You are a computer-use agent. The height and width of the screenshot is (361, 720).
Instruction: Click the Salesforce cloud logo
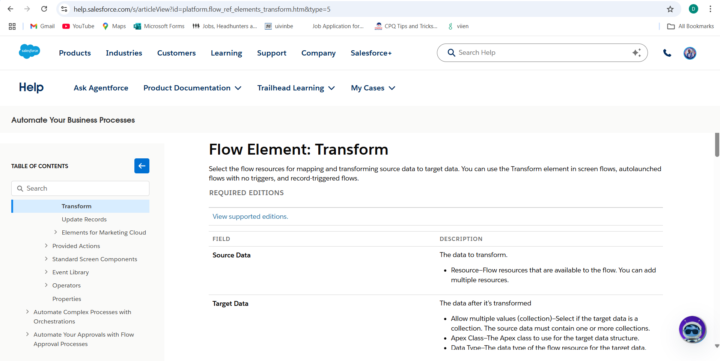29,51
